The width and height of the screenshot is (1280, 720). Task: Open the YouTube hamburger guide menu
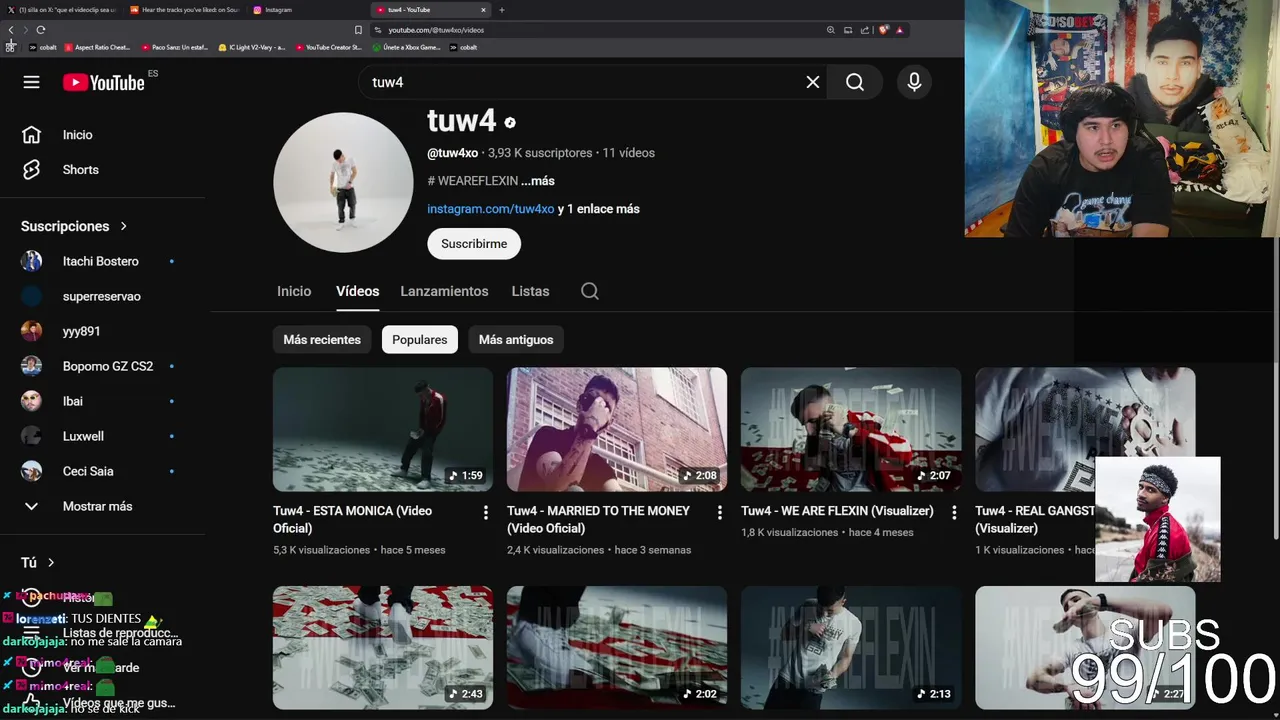click(31, 82)
